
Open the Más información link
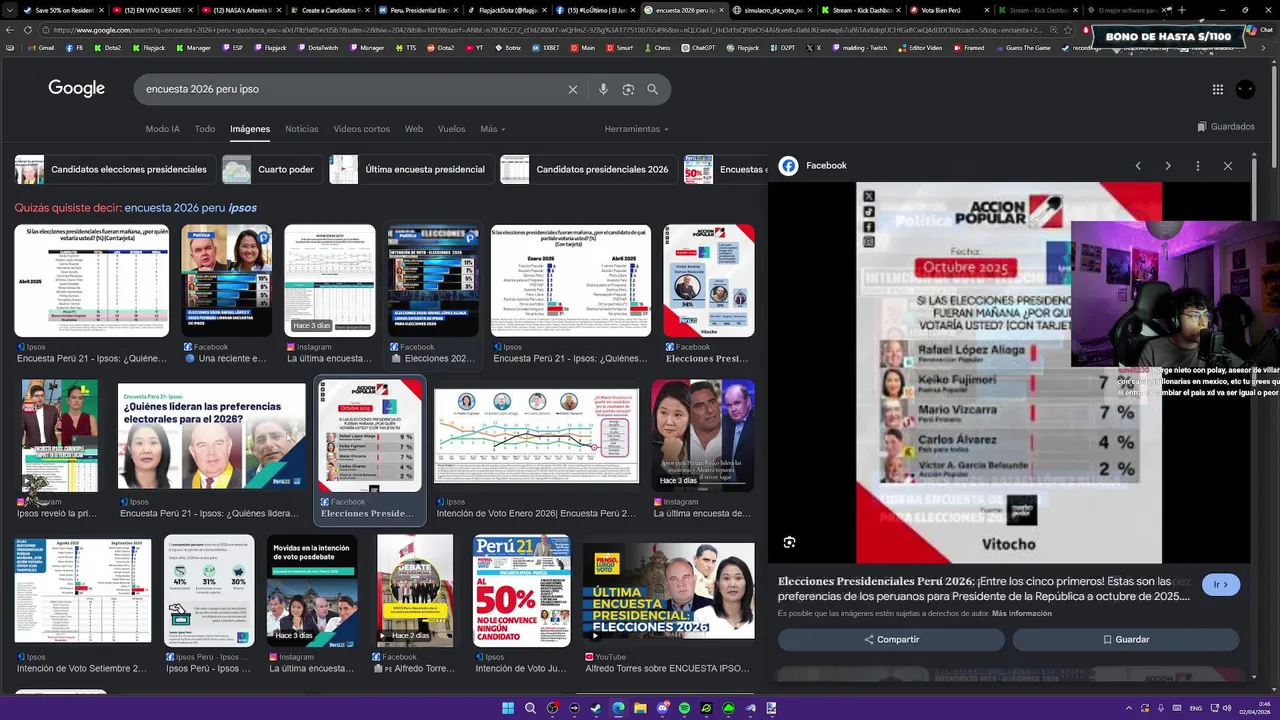(x=1021, y=613)
